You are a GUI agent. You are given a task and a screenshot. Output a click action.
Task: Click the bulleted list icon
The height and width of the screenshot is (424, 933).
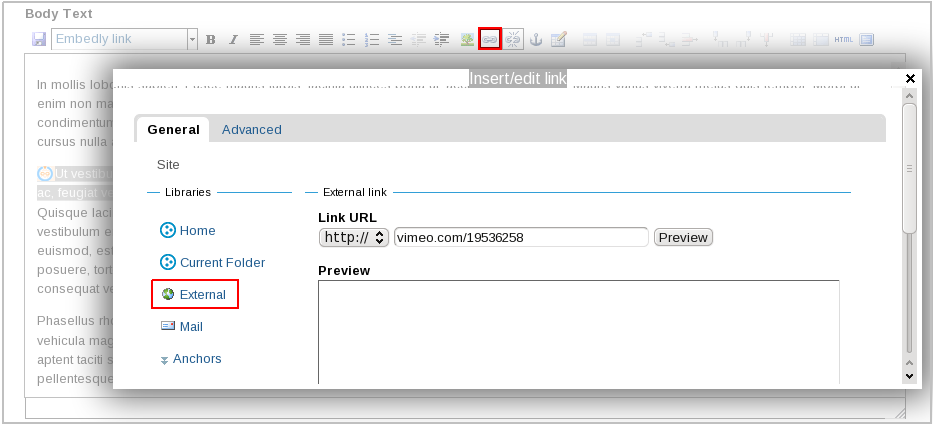(349, 40)
